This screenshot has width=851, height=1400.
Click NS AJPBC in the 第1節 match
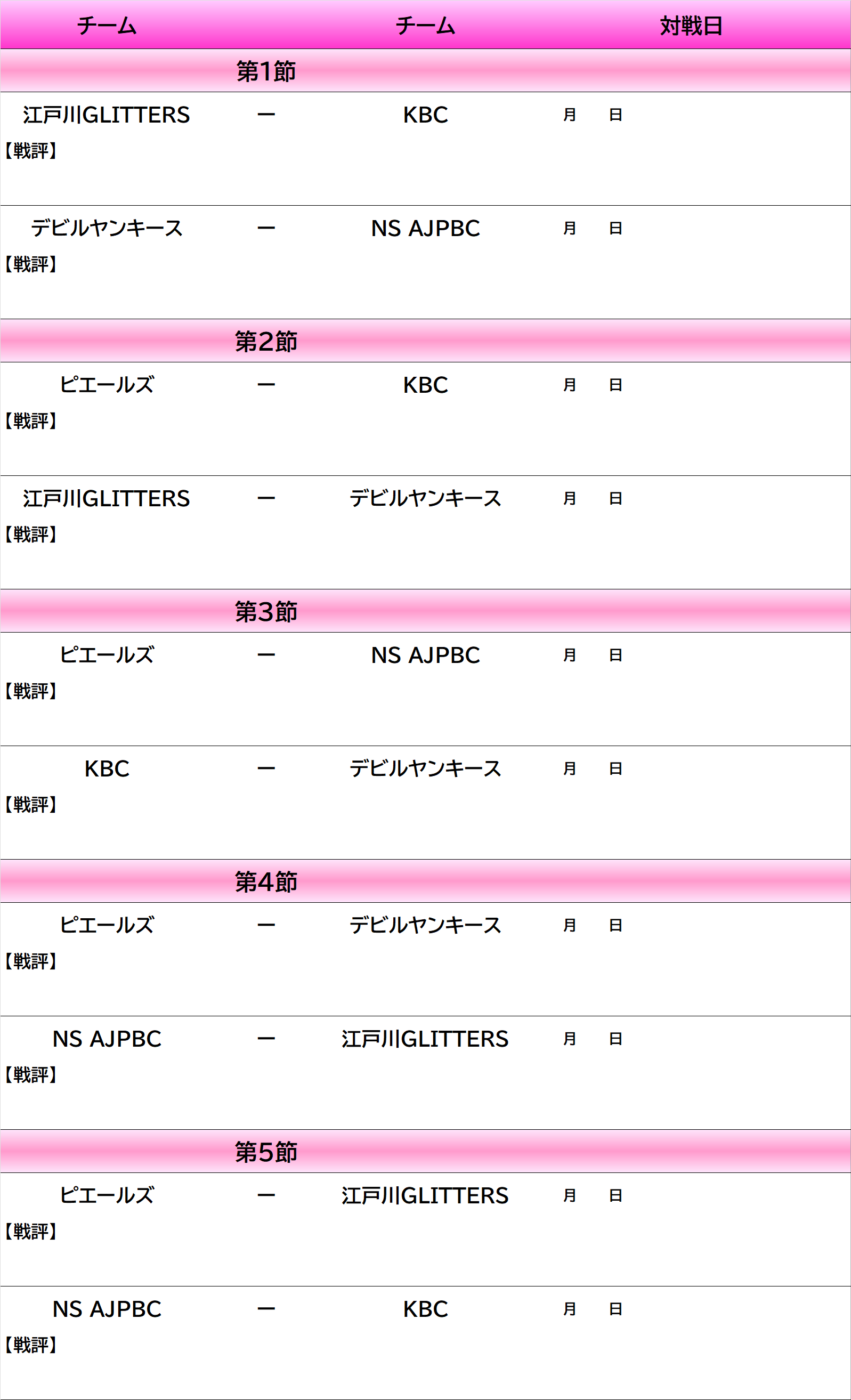(425, 229)
